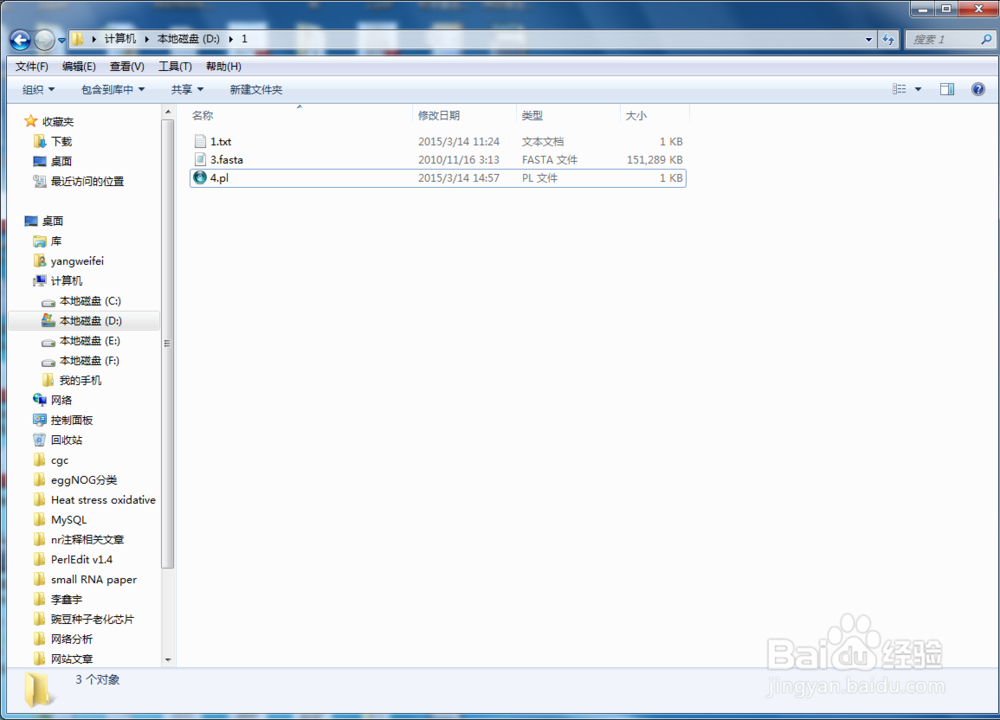This screenshot has width=1000, height=720.
Task: Open the MySQL folder
Action: tap(68, 520)
